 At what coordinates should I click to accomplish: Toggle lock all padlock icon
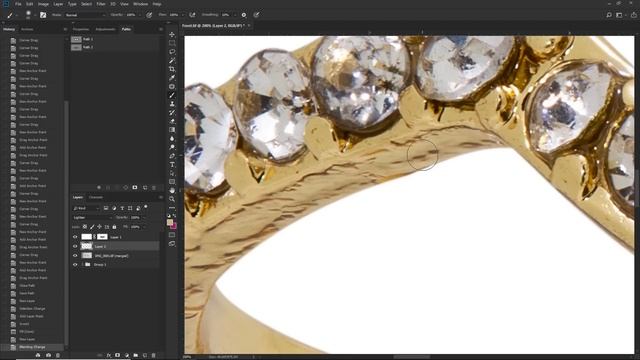[114, 227]
